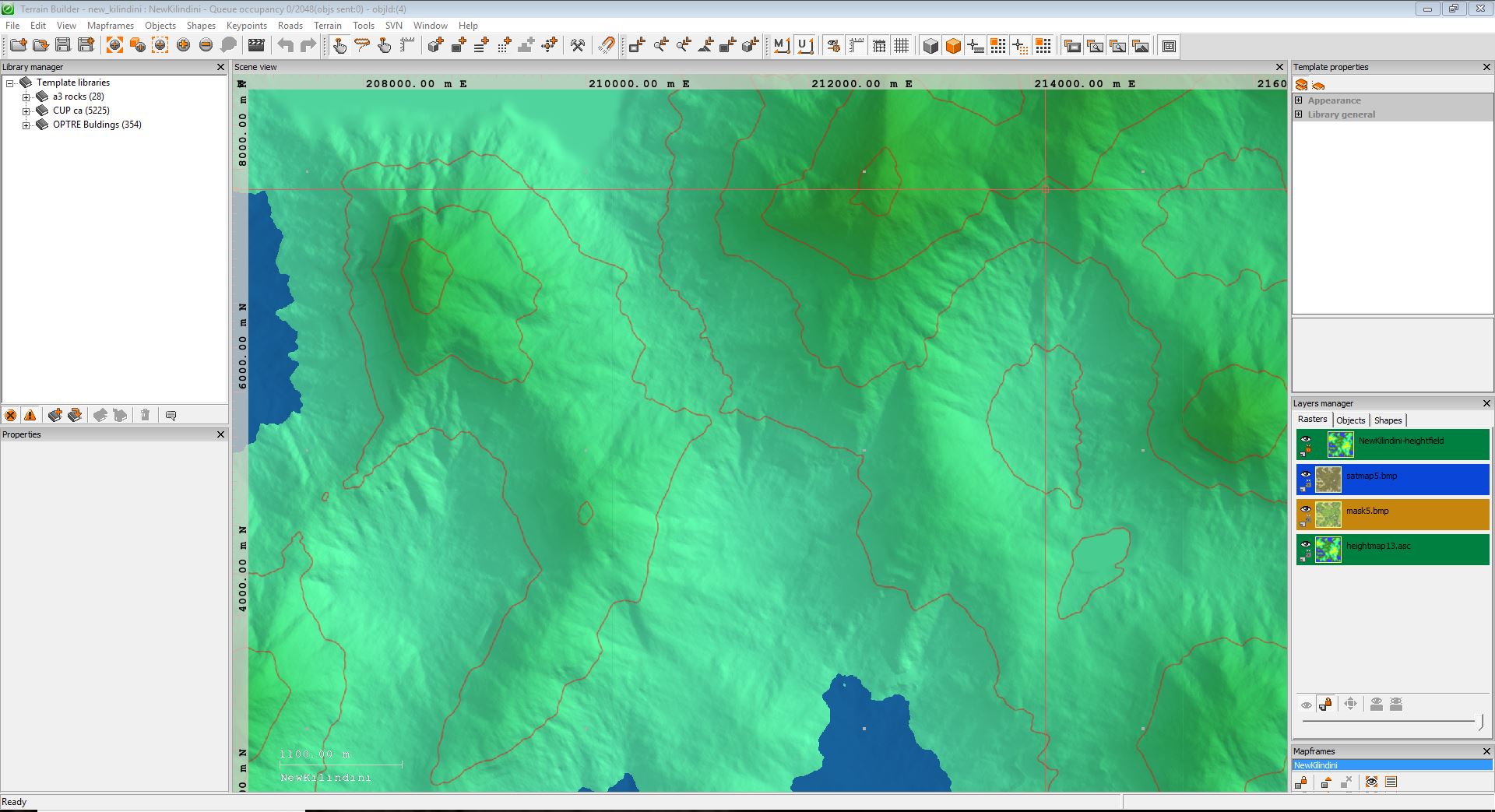Image resolution: width=1495 pixels, height=812 pixels.
Task: Click the open project folder icon
Action: pyautogui.click(x=40, y=45)
